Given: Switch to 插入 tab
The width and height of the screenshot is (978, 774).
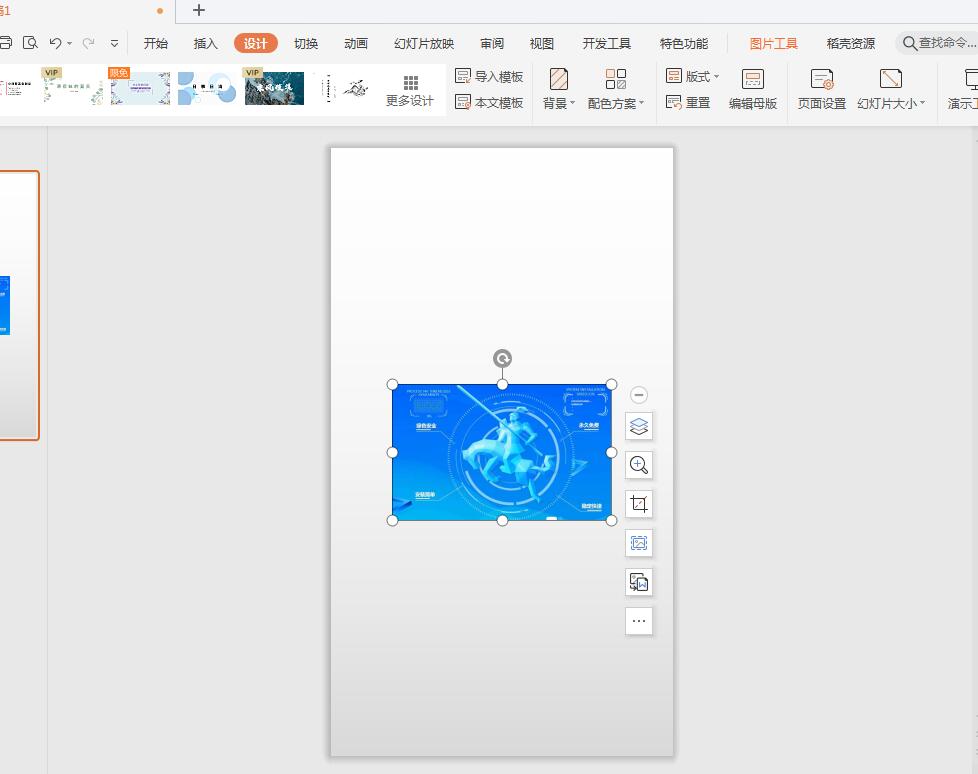Looking at the screenshot, I should 205,44.
